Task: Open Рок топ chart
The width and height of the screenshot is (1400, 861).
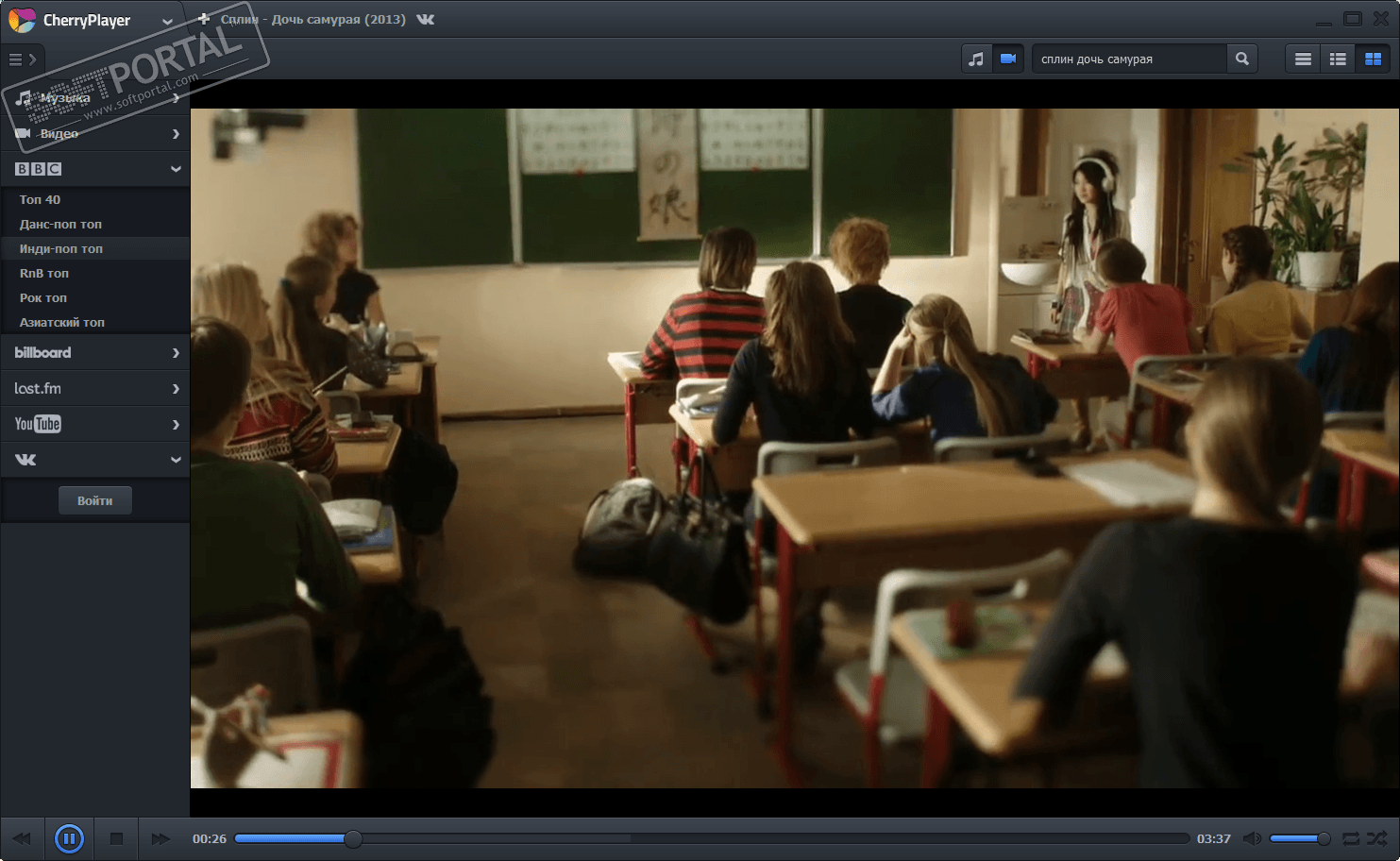Action: pos(94,297)
